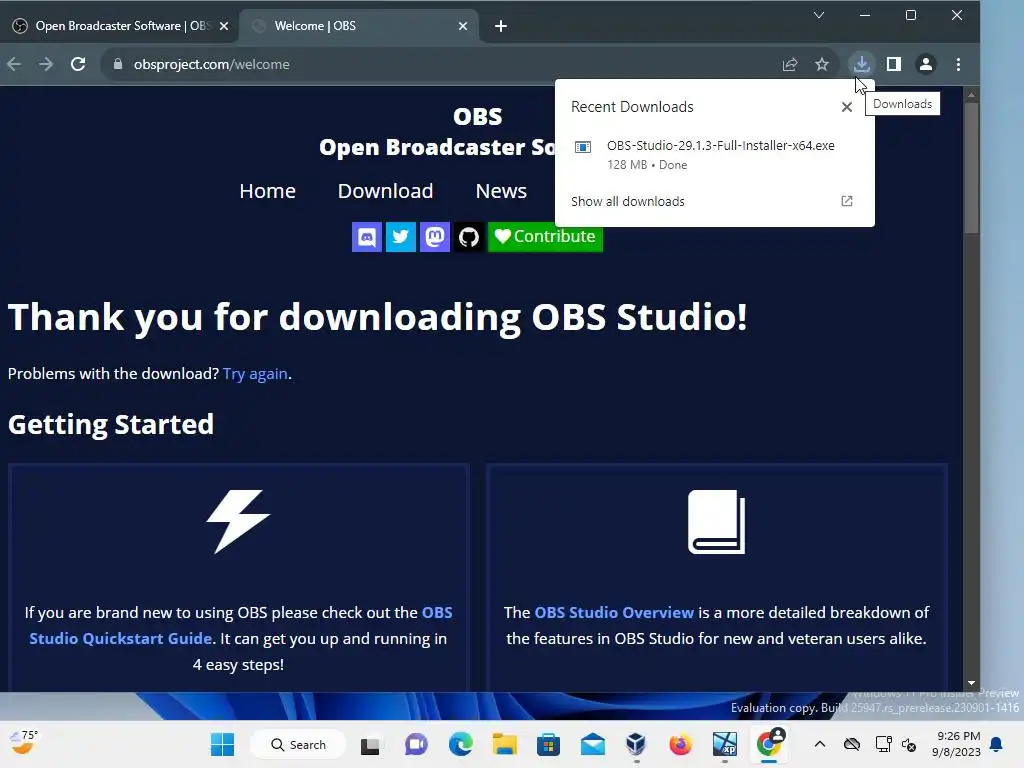1024x768 pixels.
Task: Open the Windows Start menu
Action: tap(222, 744)
